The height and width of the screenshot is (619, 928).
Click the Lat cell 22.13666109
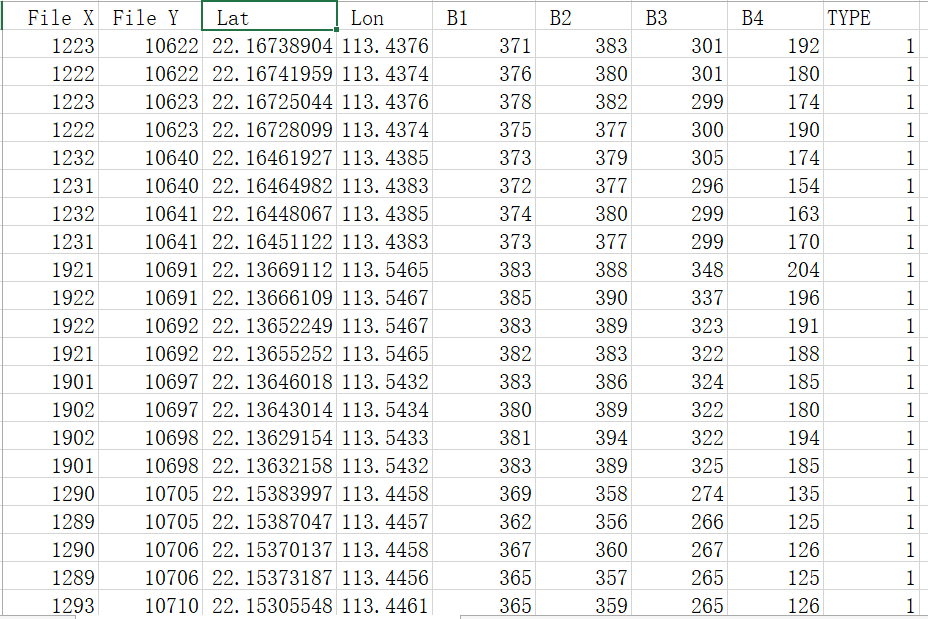[269, 297]
